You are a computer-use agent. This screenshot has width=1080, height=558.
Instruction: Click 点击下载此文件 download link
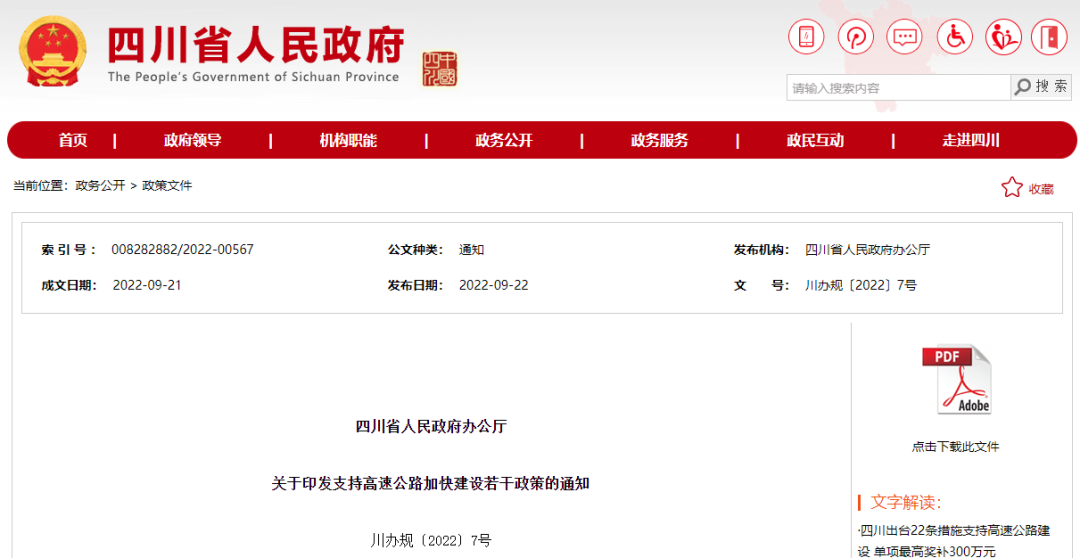pyautogui.click(x=955, y=447)
